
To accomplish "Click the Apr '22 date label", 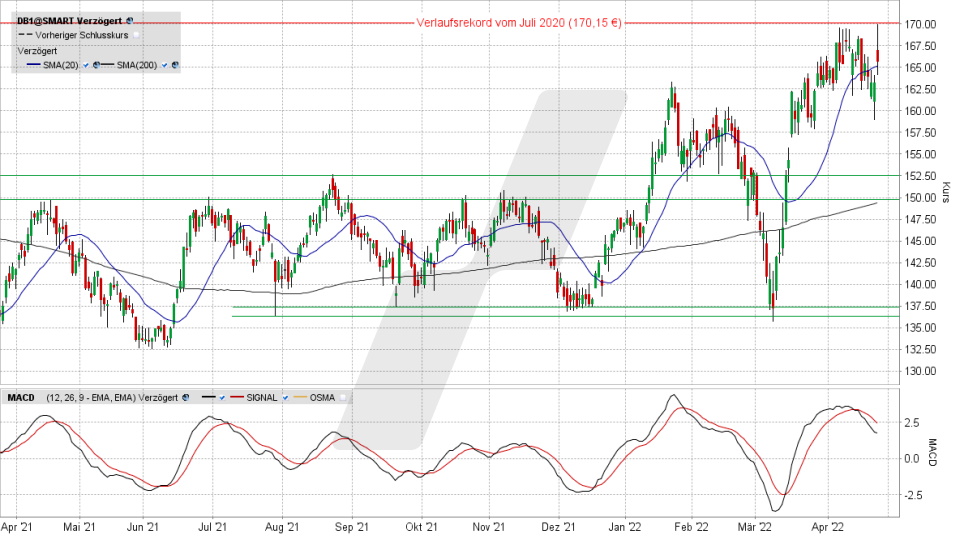I will [828, 527].
